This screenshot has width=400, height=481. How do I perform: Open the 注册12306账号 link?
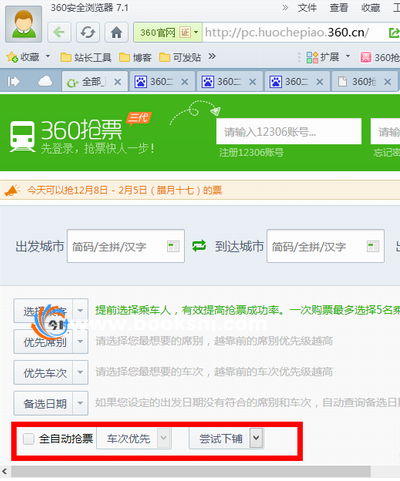[251, 153]
